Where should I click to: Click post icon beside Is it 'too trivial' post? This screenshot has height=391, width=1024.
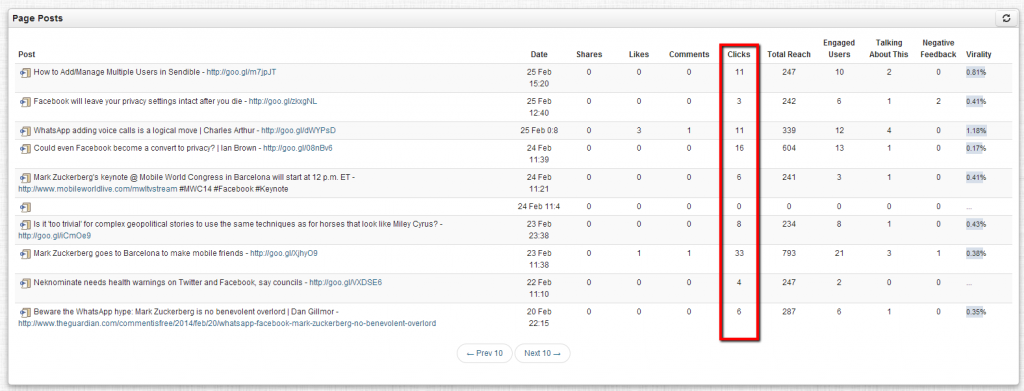click(x=25, y=225)
